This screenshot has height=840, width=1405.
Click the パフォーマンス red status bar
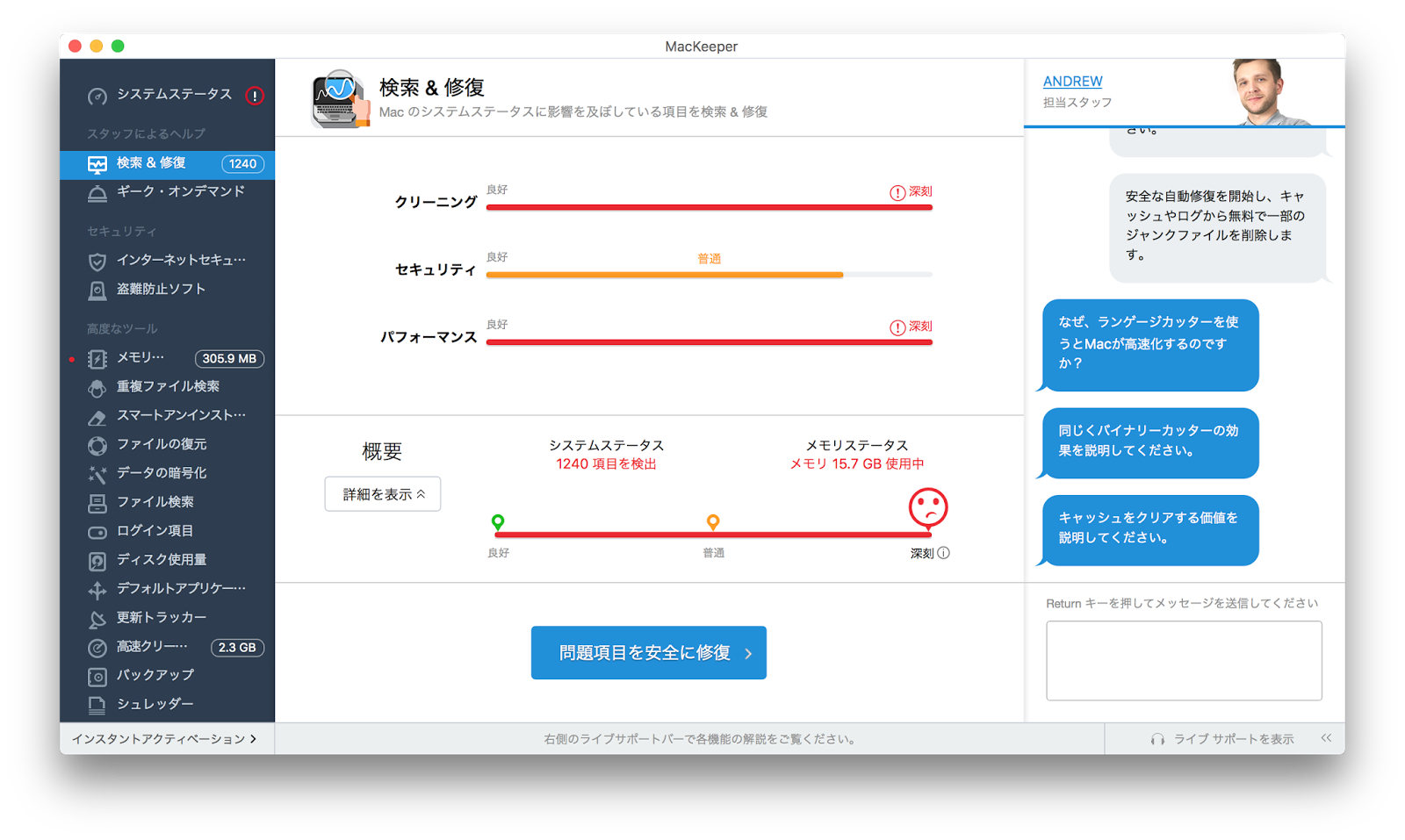pyautogui.click(x=709, y=342)
